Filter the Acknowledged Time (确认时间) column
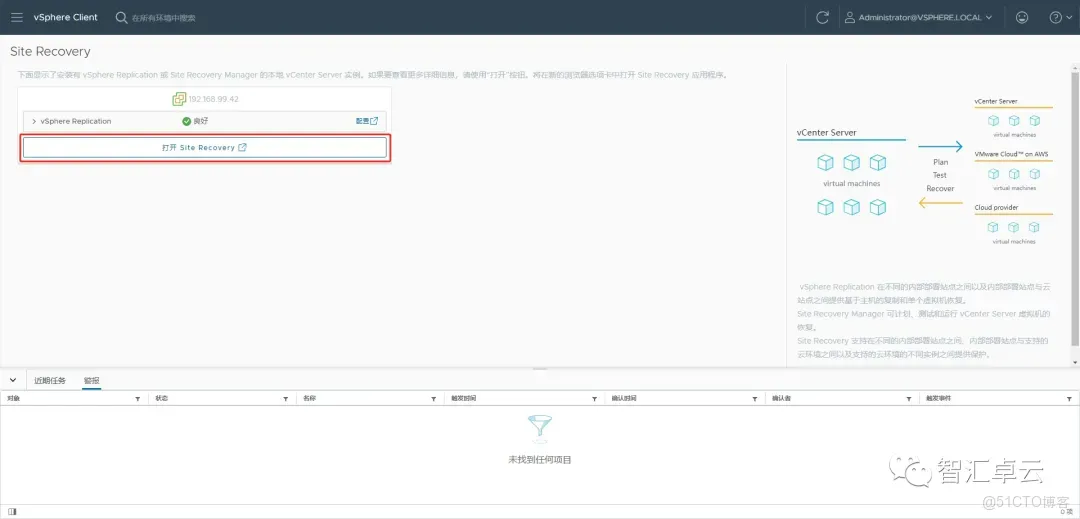This screenshot has width=1080, height=519. click(x=755, y=399)
